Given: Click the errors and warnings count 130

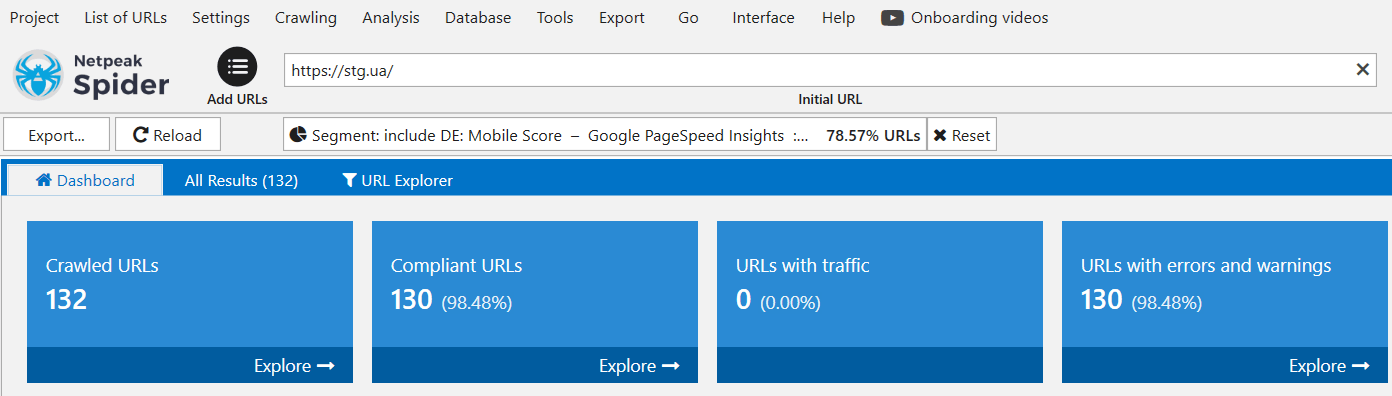Looking at the screenshot, I should coord(1102,300).
